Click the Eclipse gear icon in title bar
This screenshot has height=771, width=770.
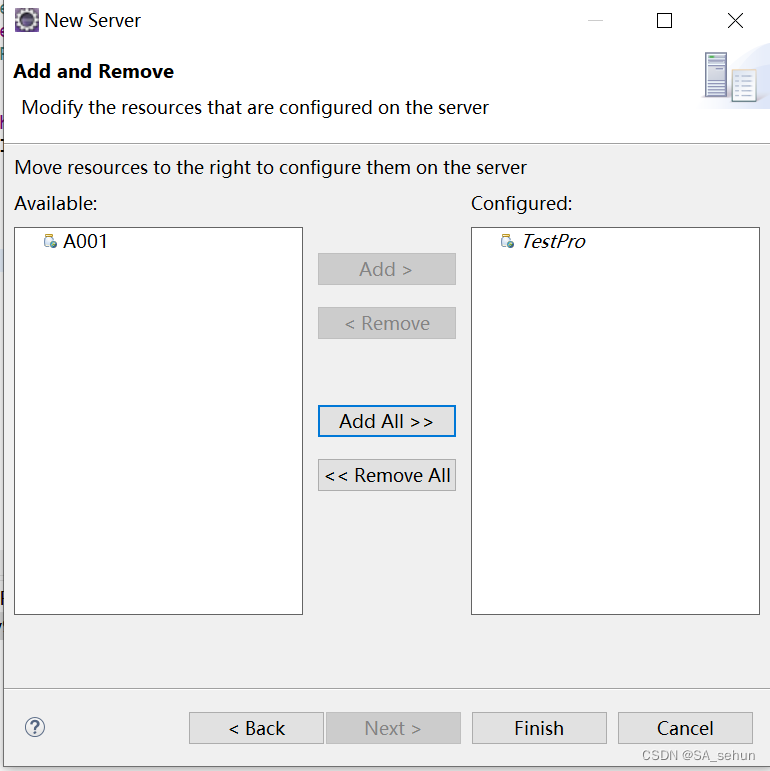[x=27, y=20]
